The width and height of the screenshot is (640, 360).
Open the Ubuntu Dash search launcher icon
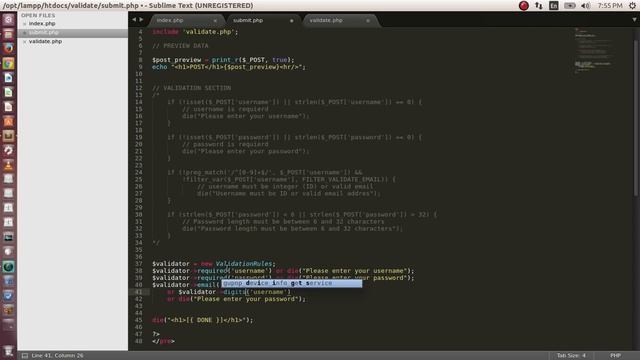(8, 19)
